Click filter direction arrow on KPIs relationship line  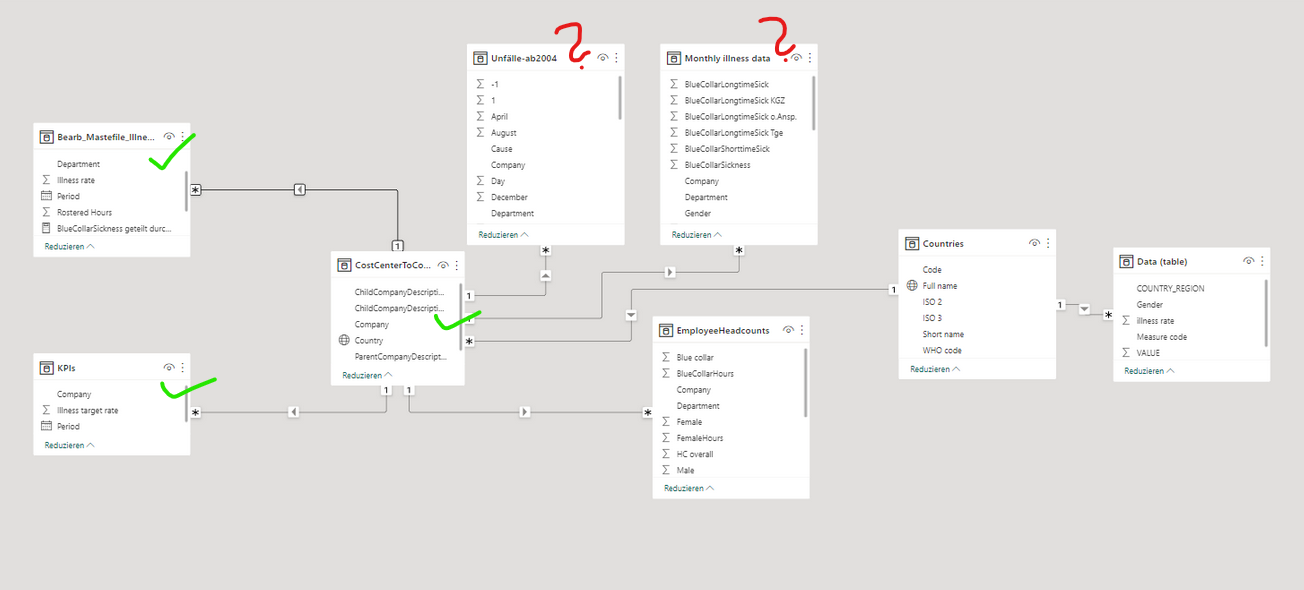click(x=293, y=411)
